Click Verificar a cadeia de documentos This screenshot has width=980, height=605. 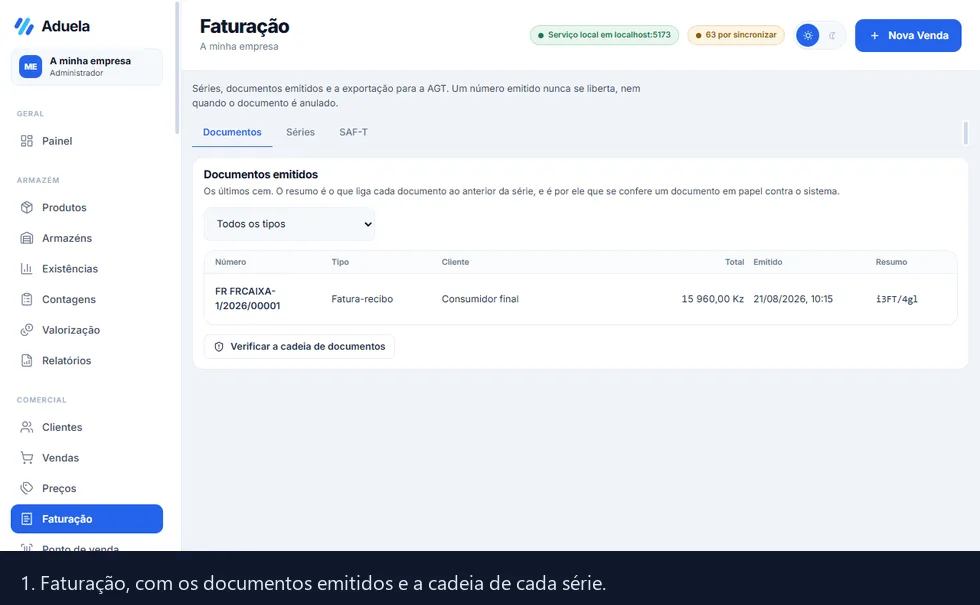pyautogui.click(x=299, y=347)
